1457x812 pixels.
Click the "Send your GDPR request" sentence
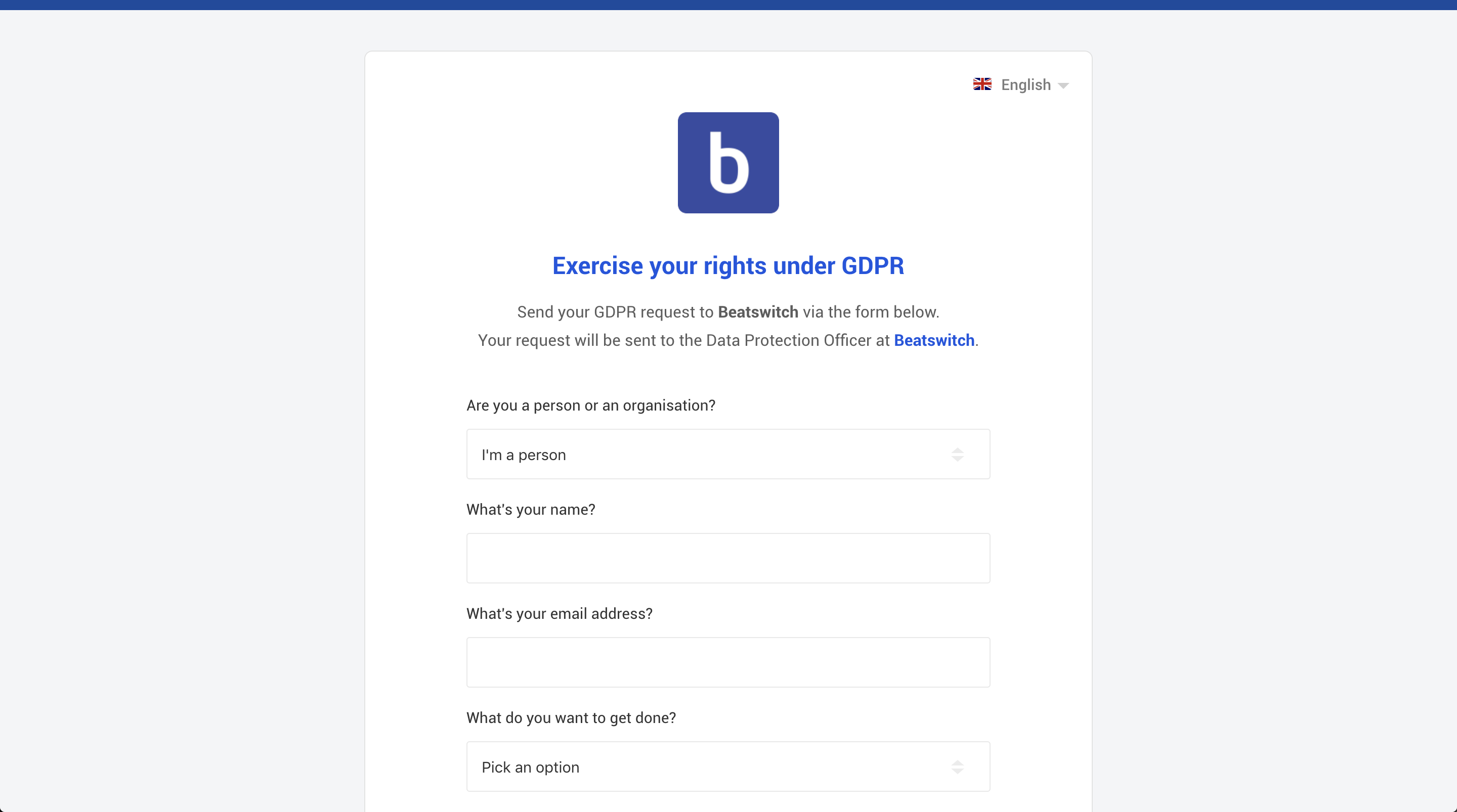615,312
